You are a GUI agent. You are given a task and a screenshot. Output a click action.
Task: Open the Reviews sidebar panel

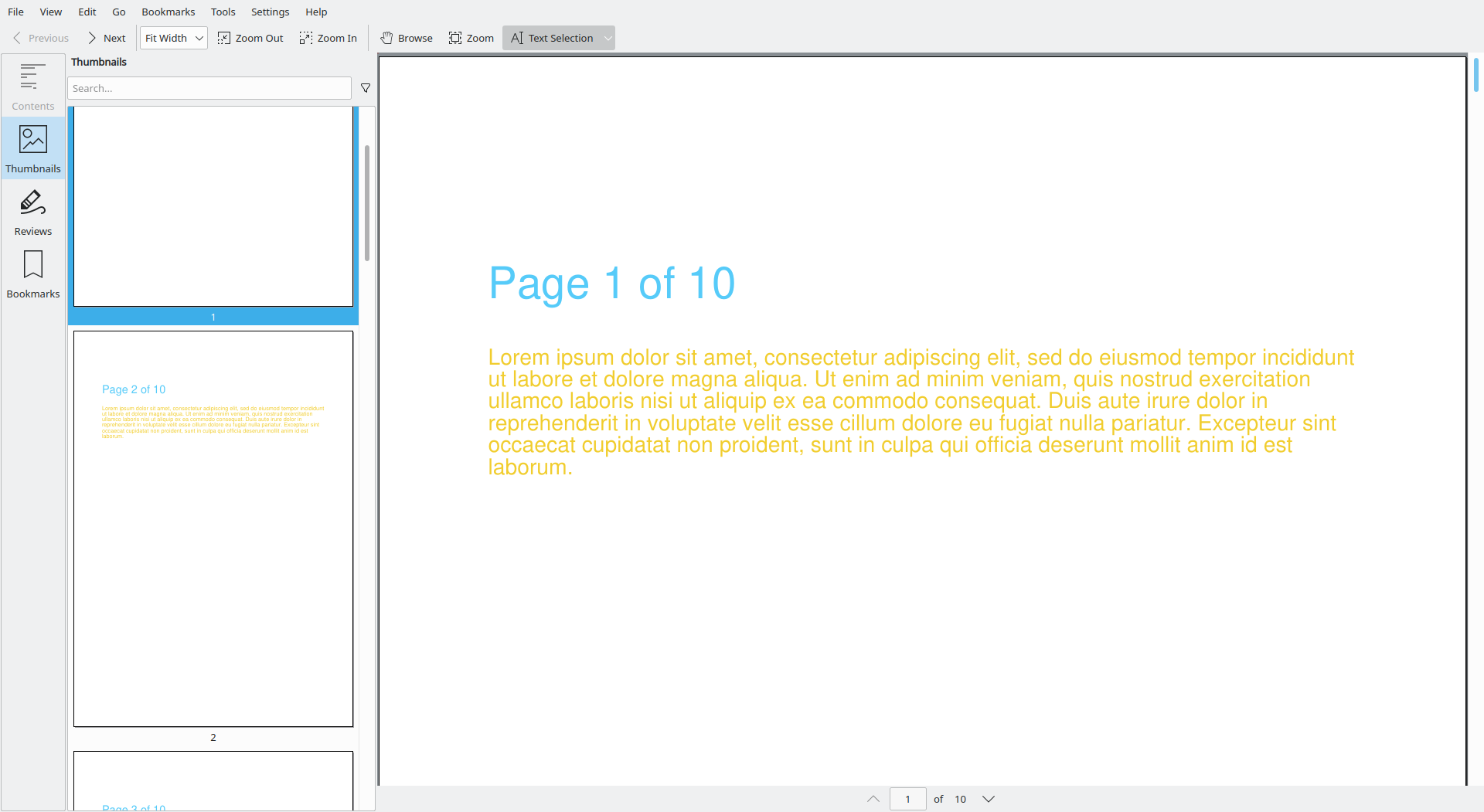[32, 211]
